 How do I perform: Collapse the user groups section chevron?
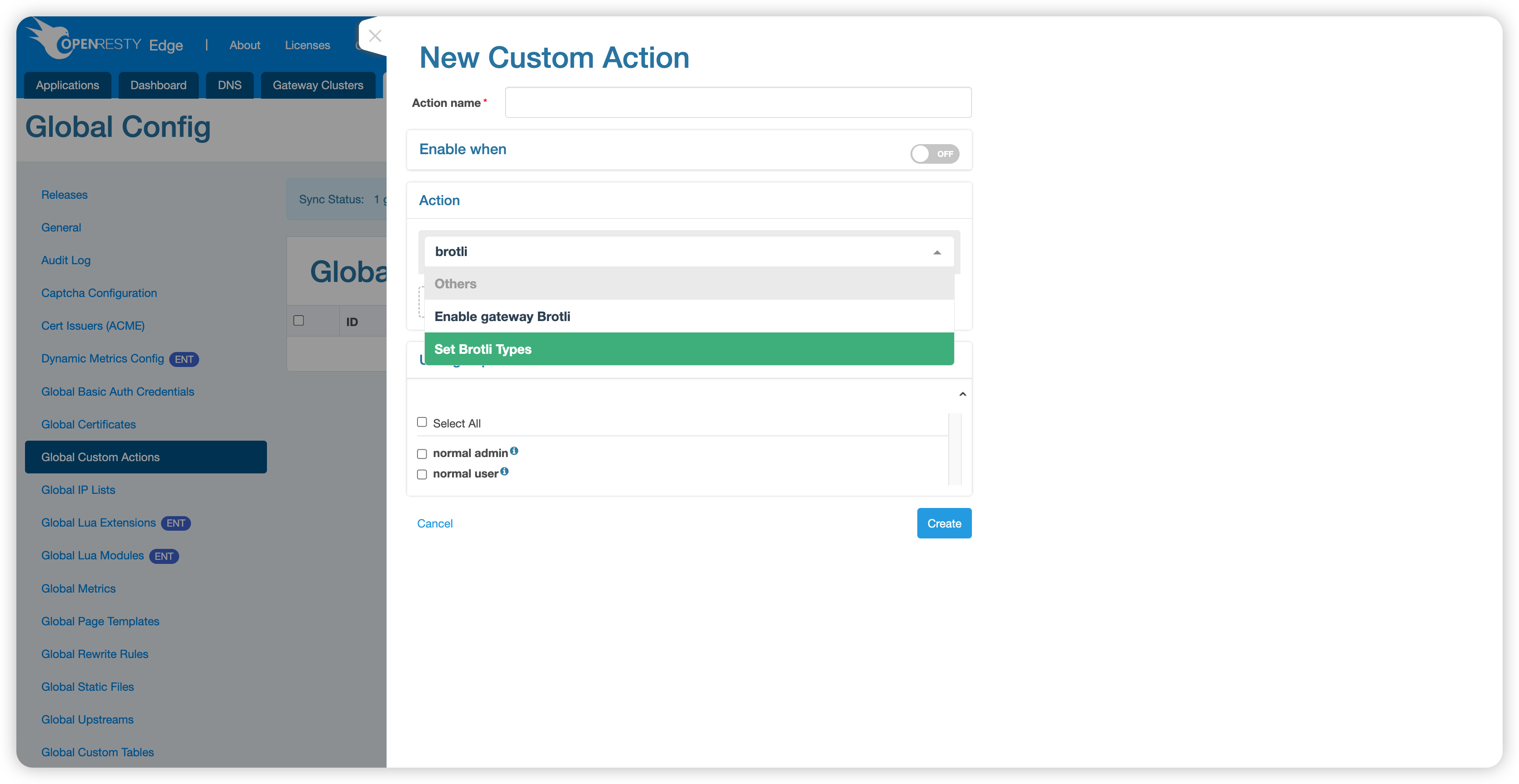pyautogui.click(x=962, y=394)
